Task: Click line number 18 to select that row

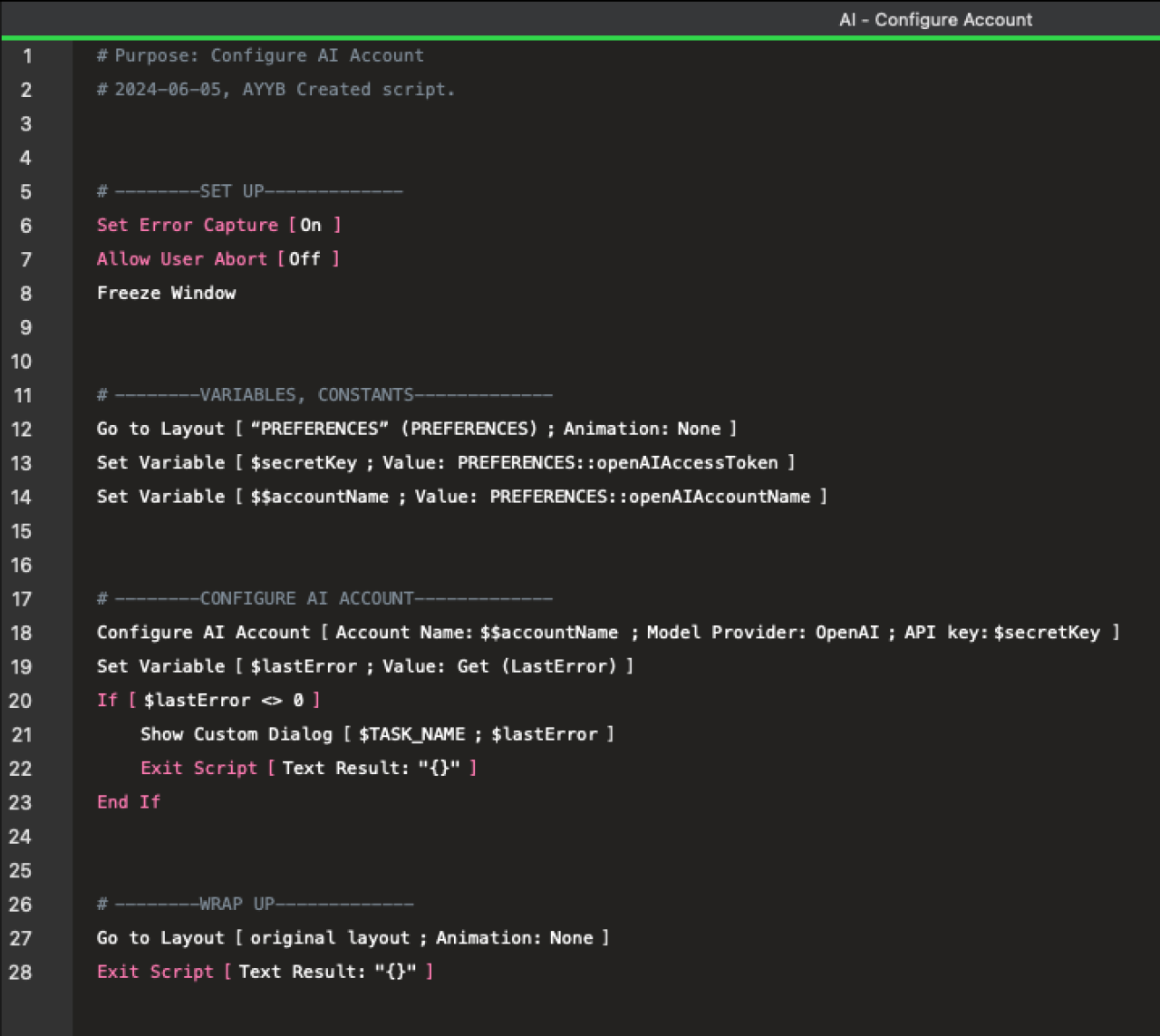Action: (22, 632)
